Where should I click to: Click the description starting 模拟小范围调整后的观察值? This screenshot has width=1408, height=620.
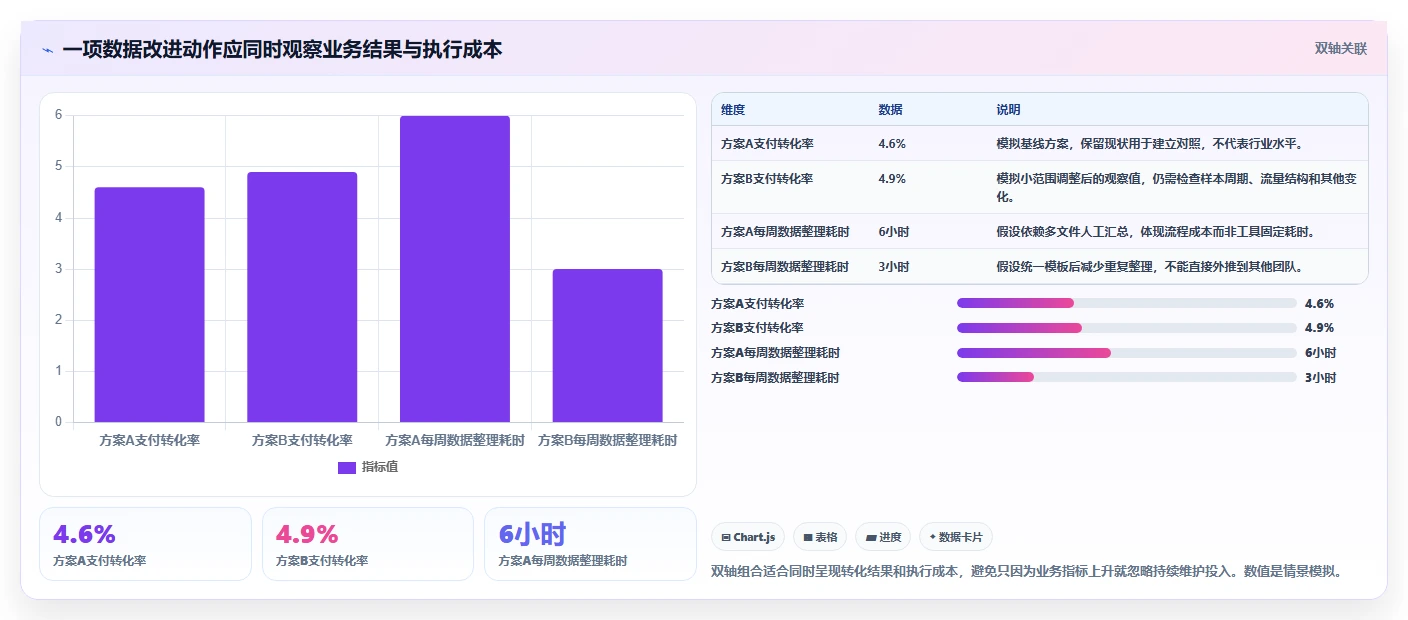[x=1176, y=187]
